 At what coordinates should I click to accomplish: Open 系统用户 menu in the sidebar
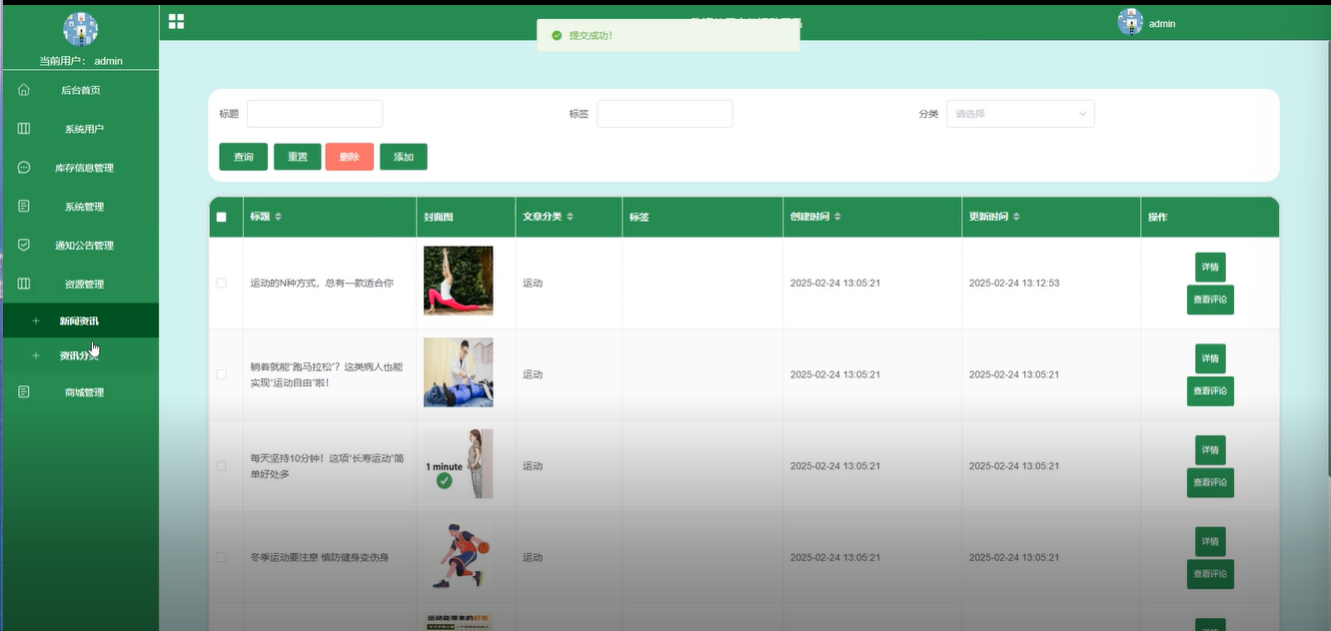pos(80,129)
